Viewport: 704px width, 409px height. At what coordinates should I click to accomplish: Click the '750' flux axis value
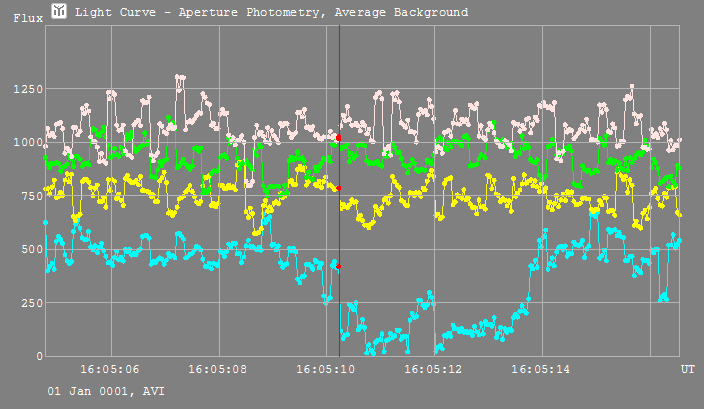(32, 196)
